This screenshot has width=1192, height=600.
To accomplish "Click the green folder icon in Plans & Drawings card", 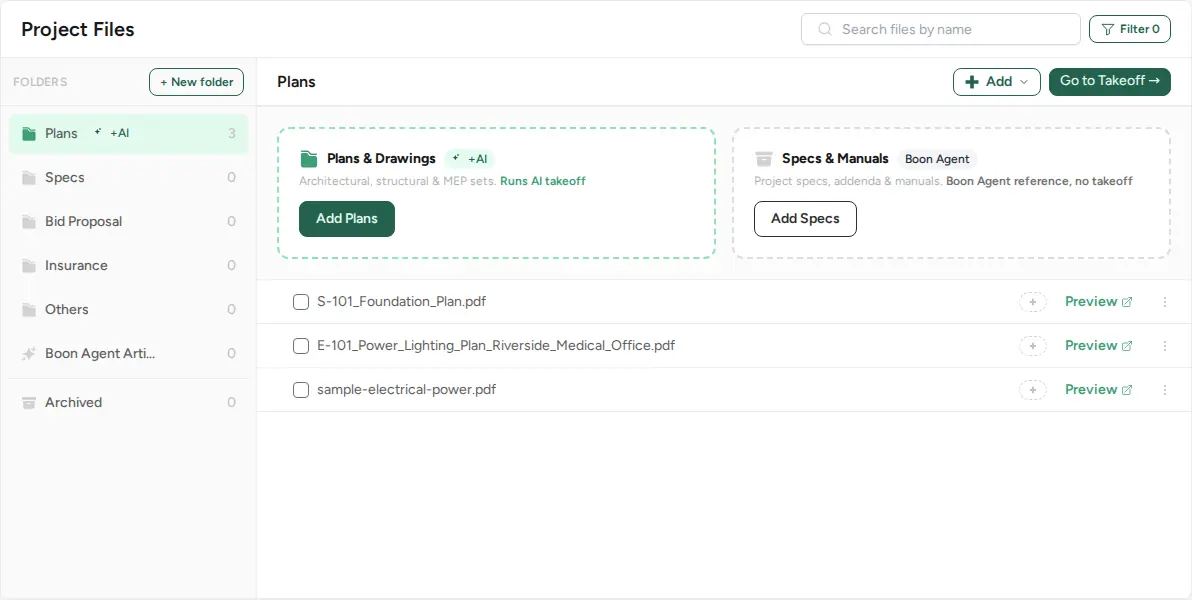I will point(309,159).
